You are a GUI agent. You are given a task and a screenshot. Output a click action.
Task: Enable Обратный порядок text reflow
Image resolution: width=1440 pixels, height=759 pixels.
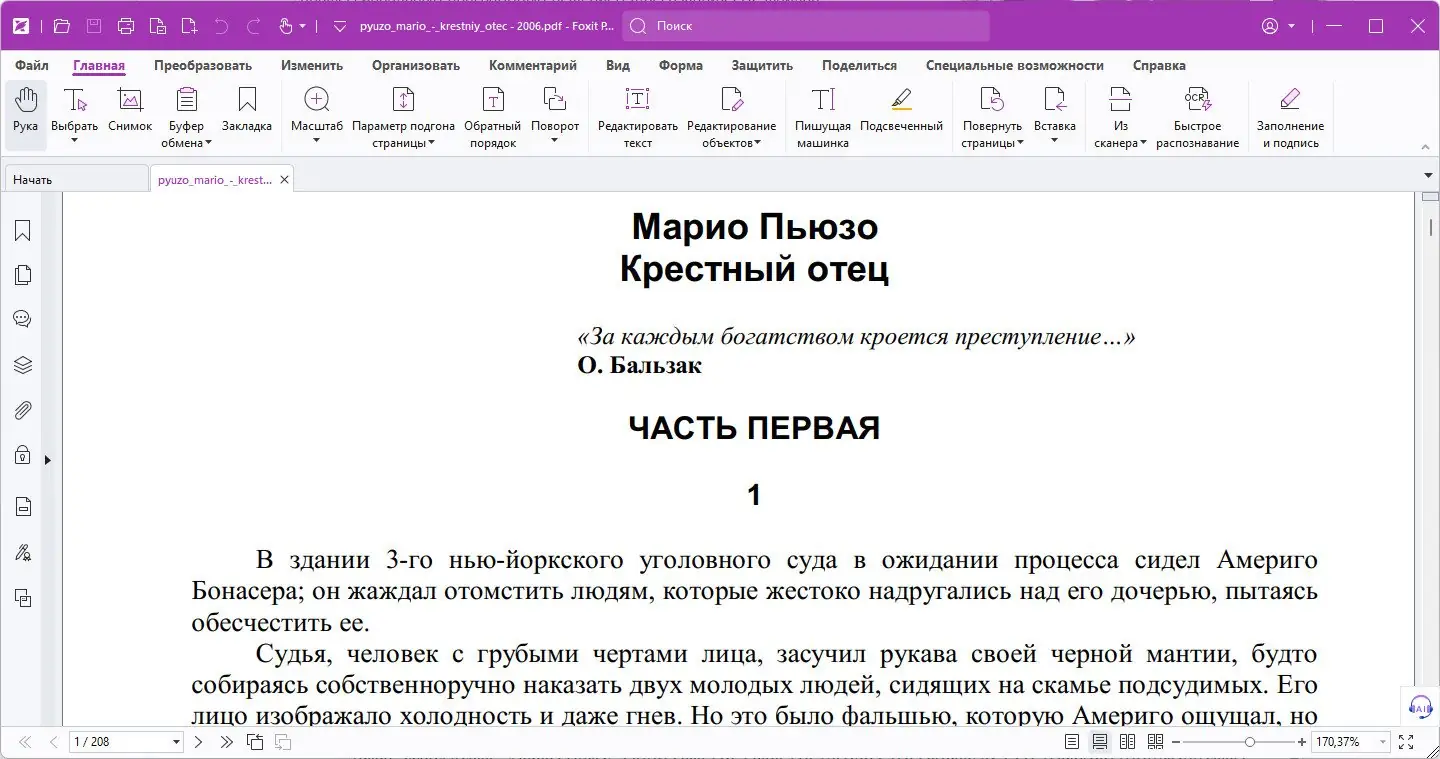click(x=493, y=118)
